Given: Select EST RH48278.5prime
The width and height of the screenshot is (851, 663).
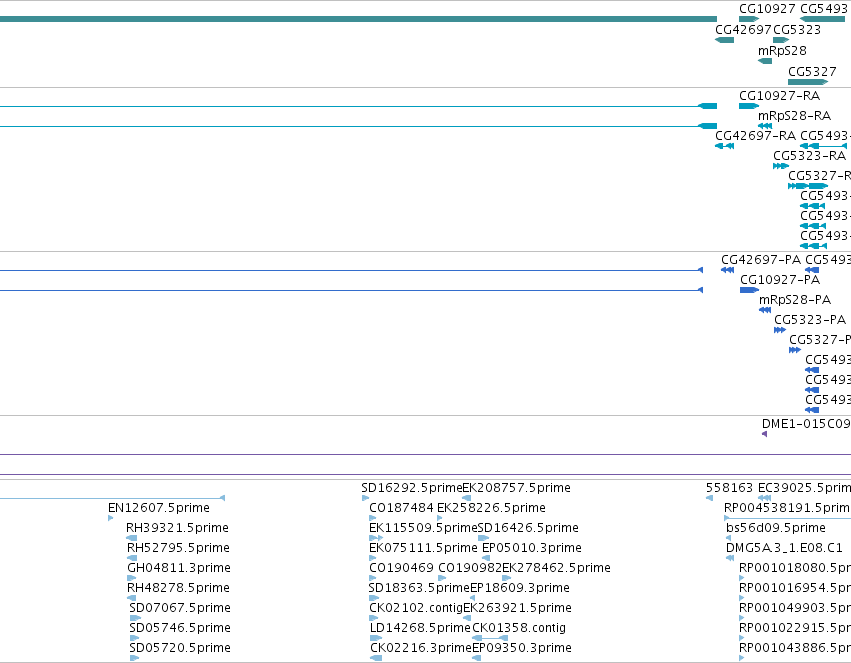Looking at the screenshot, I should (x=179, y=589).
